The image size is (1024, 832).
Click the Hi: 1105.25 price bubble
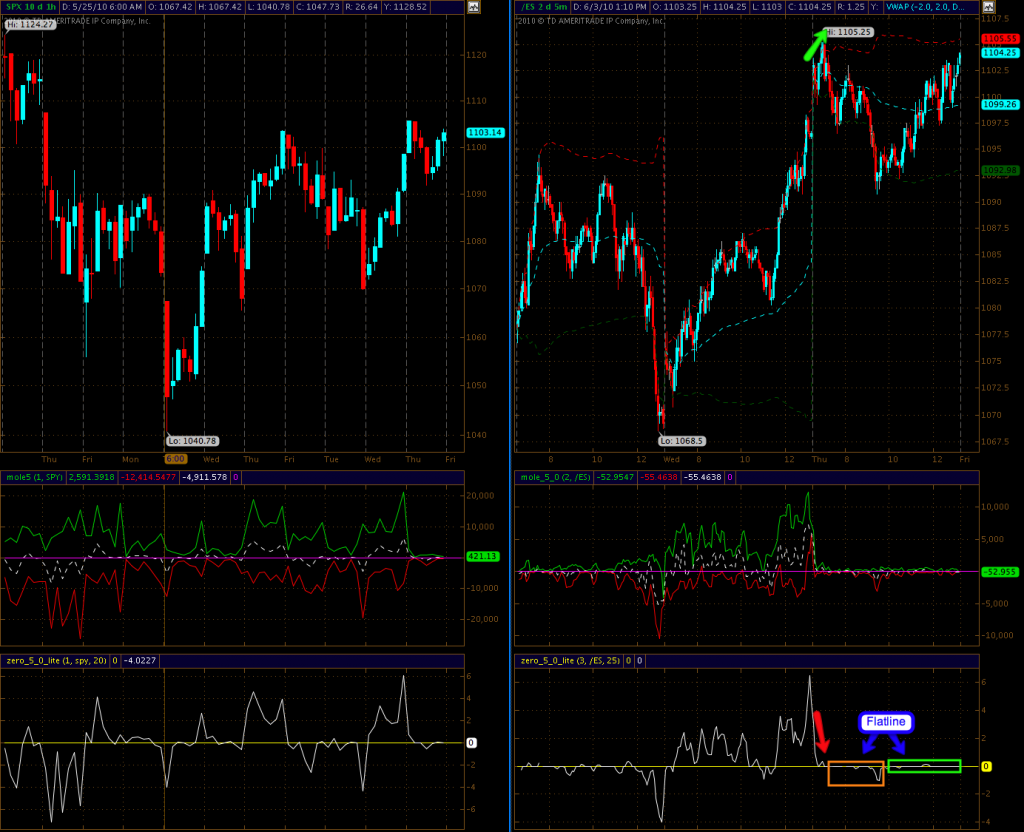[x=848, y=31]
